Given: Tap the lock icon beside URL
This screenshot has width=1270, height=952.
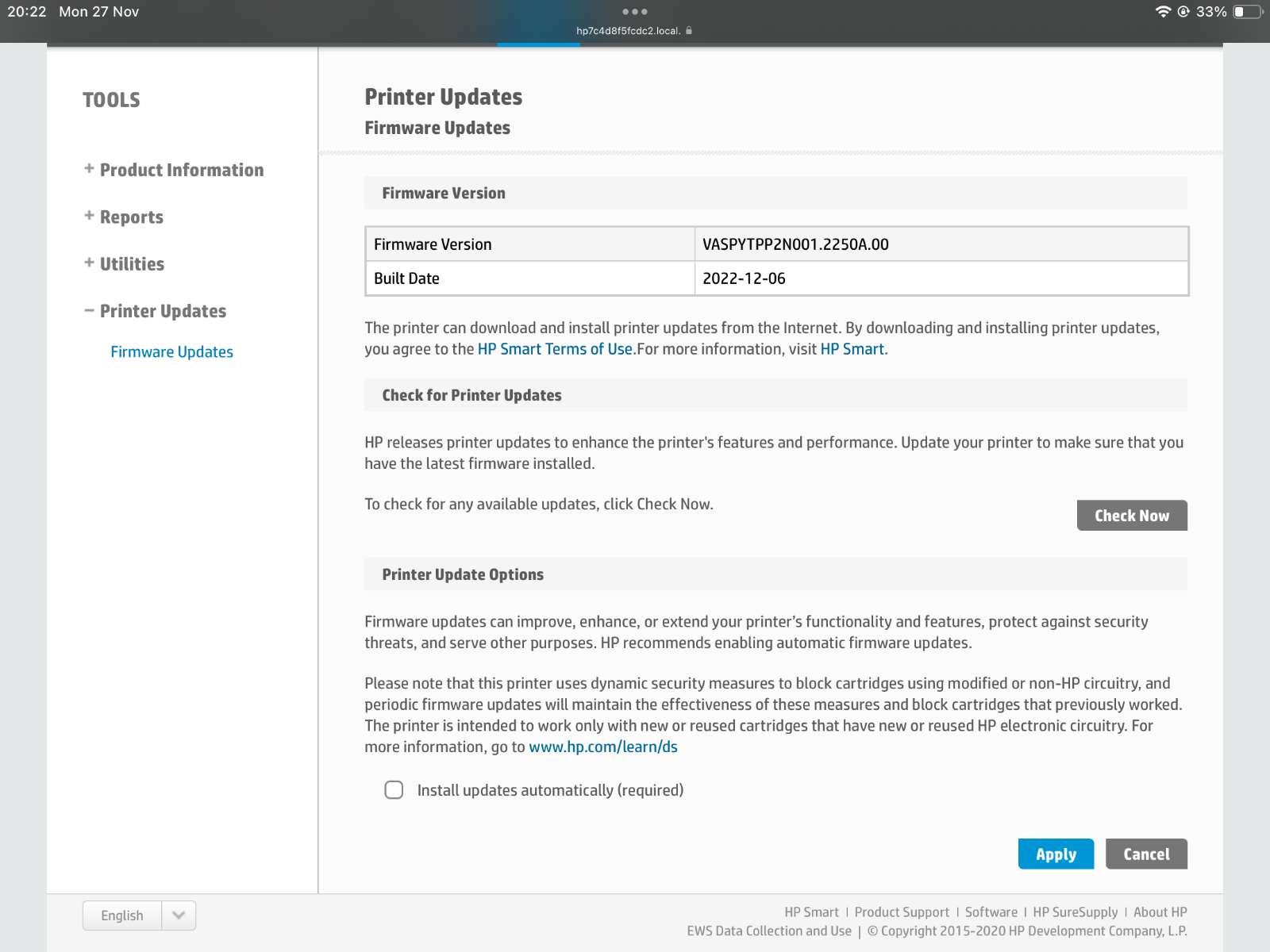Looking at the screenshot, I should click(x=689, y=31).
